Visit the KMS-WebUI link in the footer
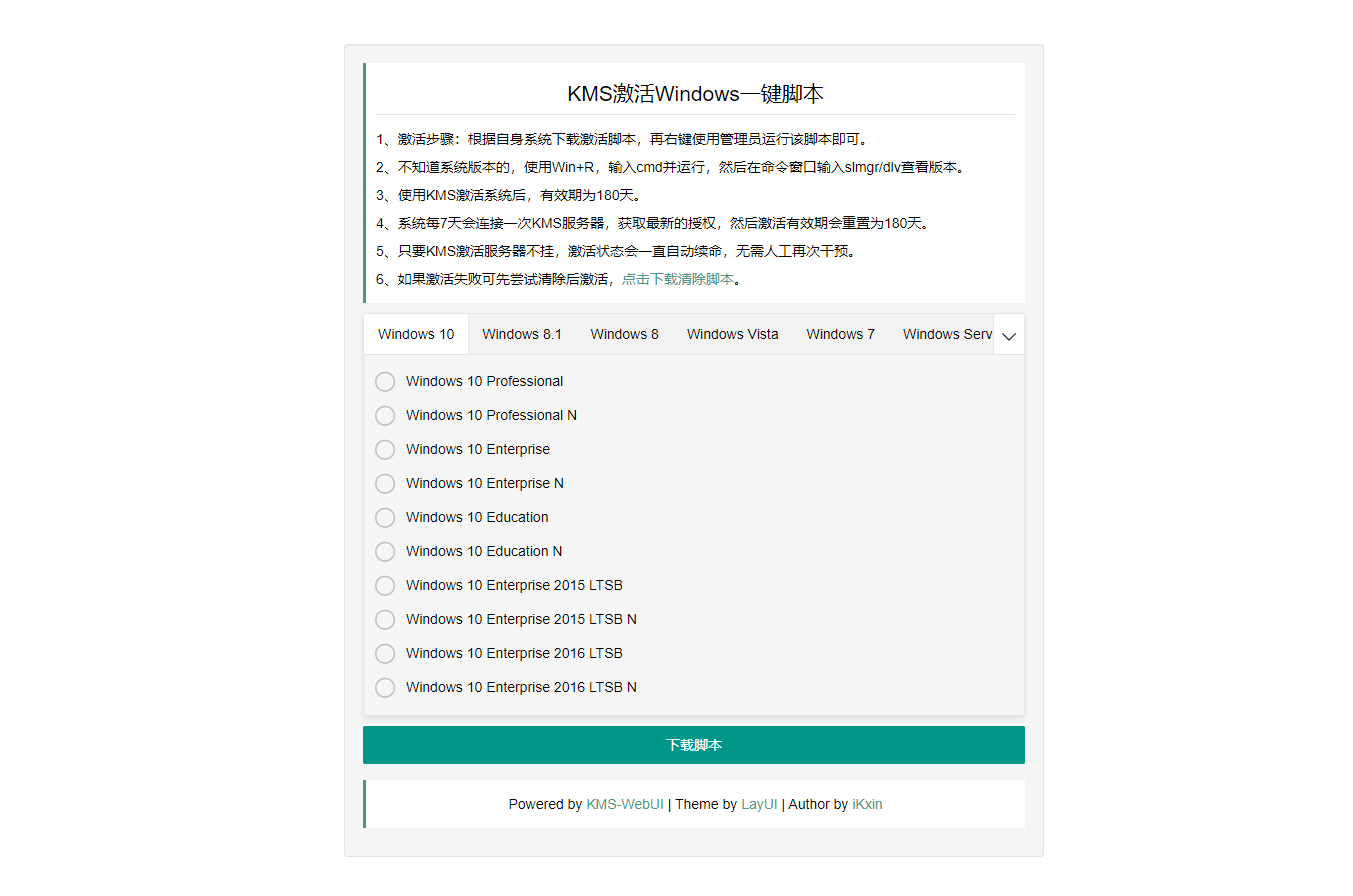This screenshot has height=896, width=1353. pyautogui.click(x=625, y=804)
